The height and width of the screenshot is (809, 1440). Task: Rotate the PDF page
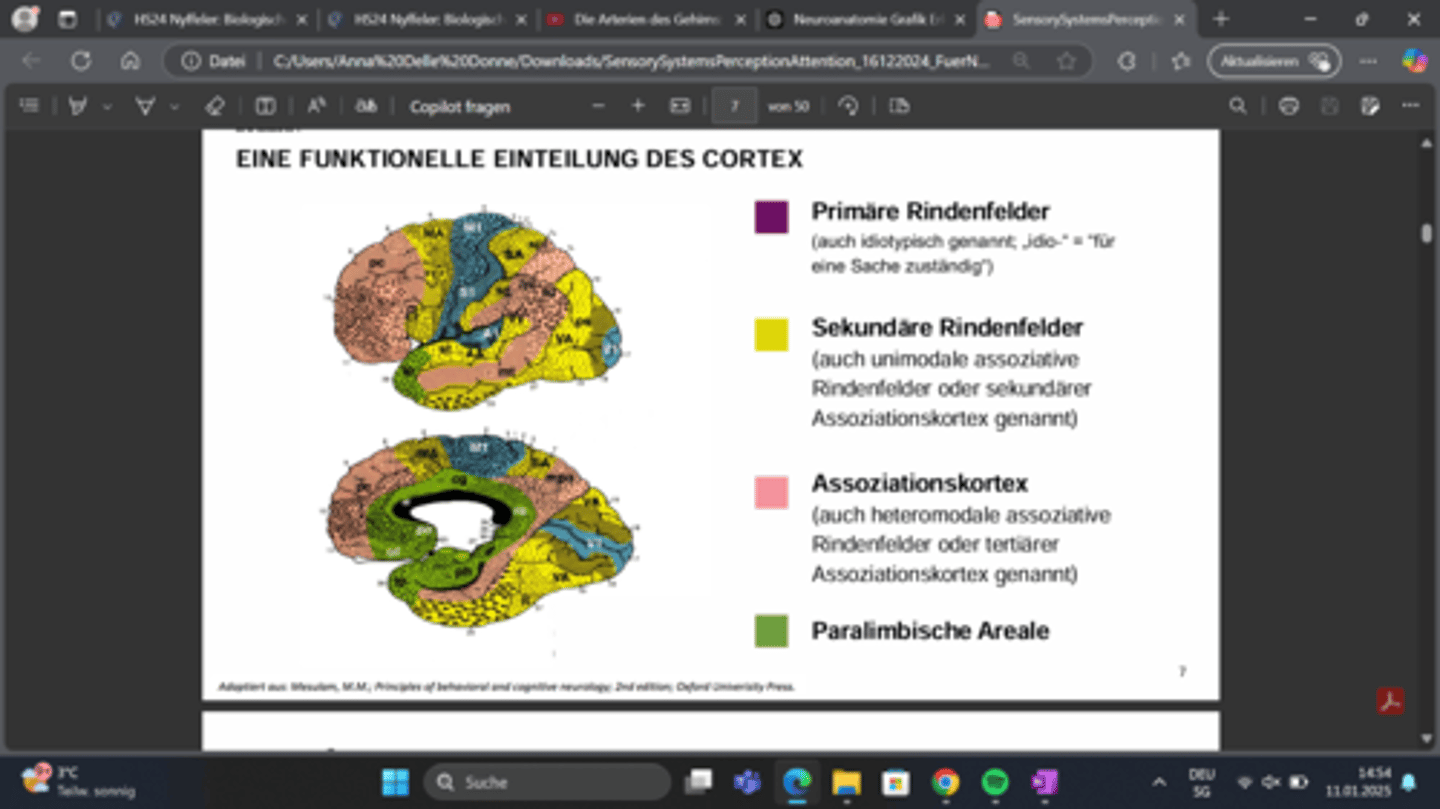(x=849, y=106)
